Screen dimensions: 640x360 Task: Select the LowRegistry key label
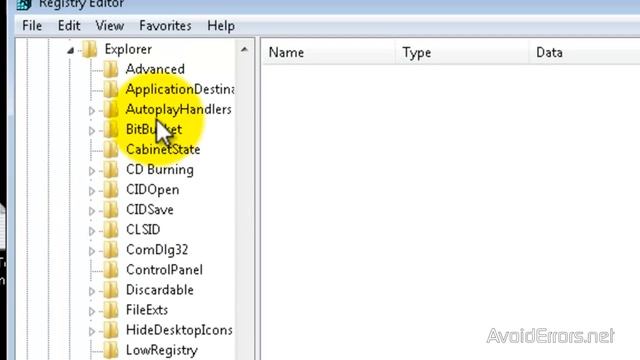[x=162, y=350]
